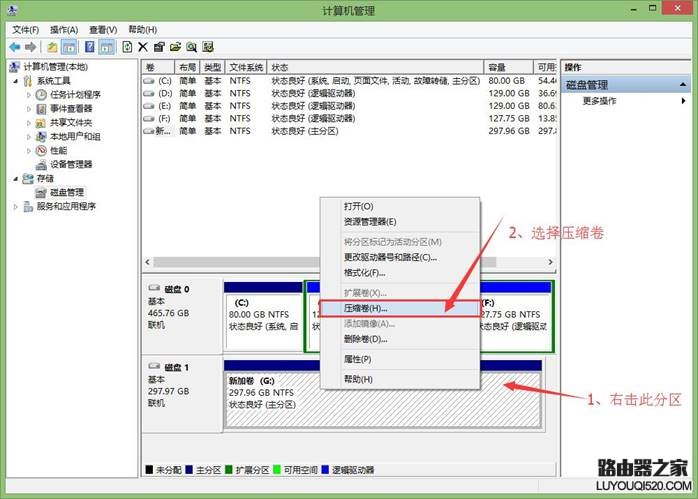The height and width of the screenshot is (499, 698).
Task: Open the 查看(V) menu
Action: tap(103, 30)
